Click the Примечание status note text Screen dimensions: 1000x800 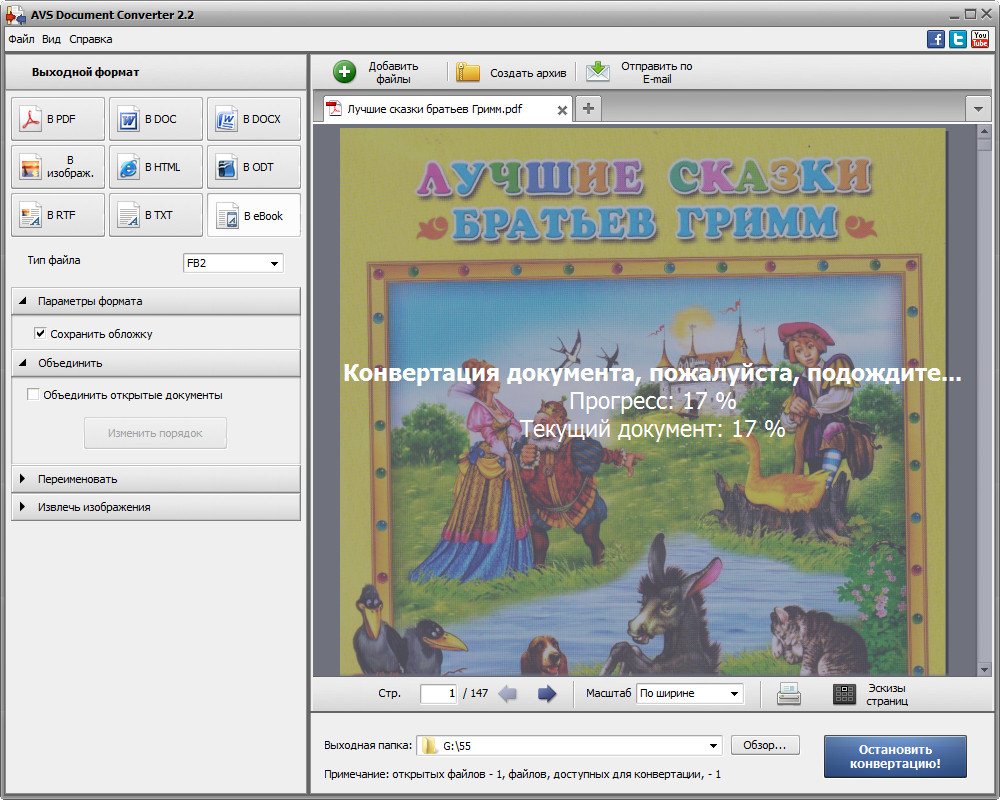[522, 774]
